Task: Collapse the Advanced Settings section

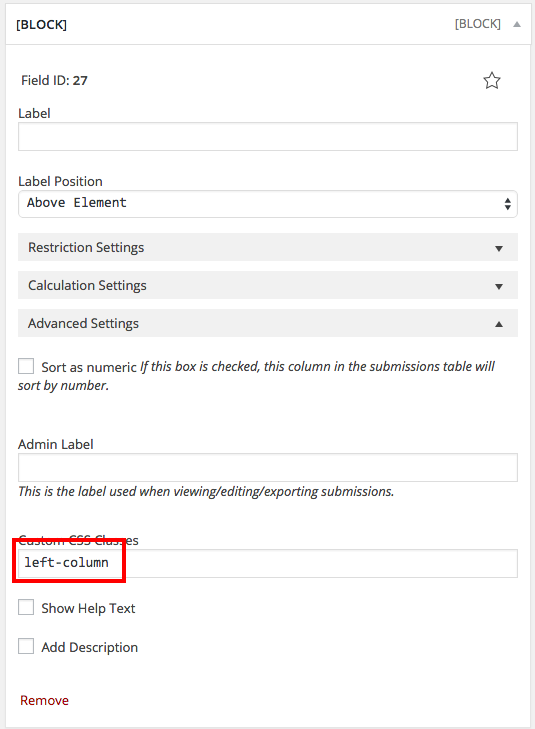Action: (x=268, y=323)
